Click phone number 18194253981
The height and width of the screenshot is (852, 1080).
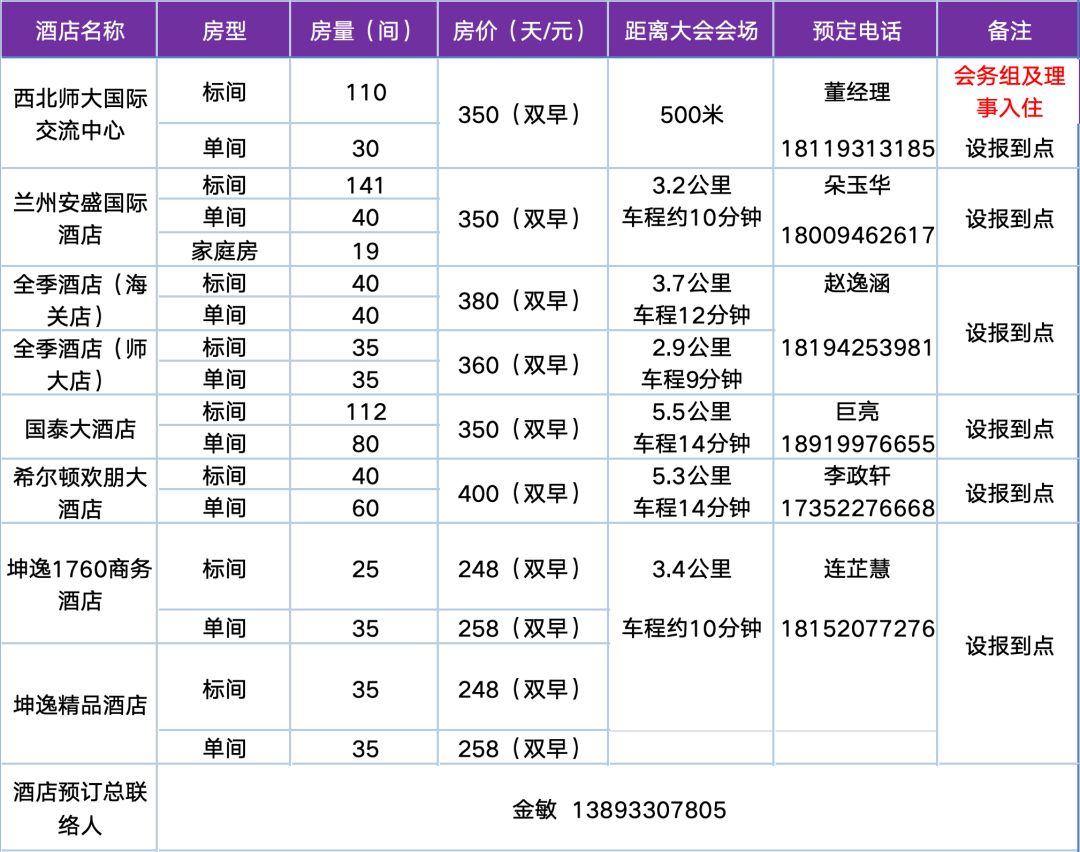point(857,348)
